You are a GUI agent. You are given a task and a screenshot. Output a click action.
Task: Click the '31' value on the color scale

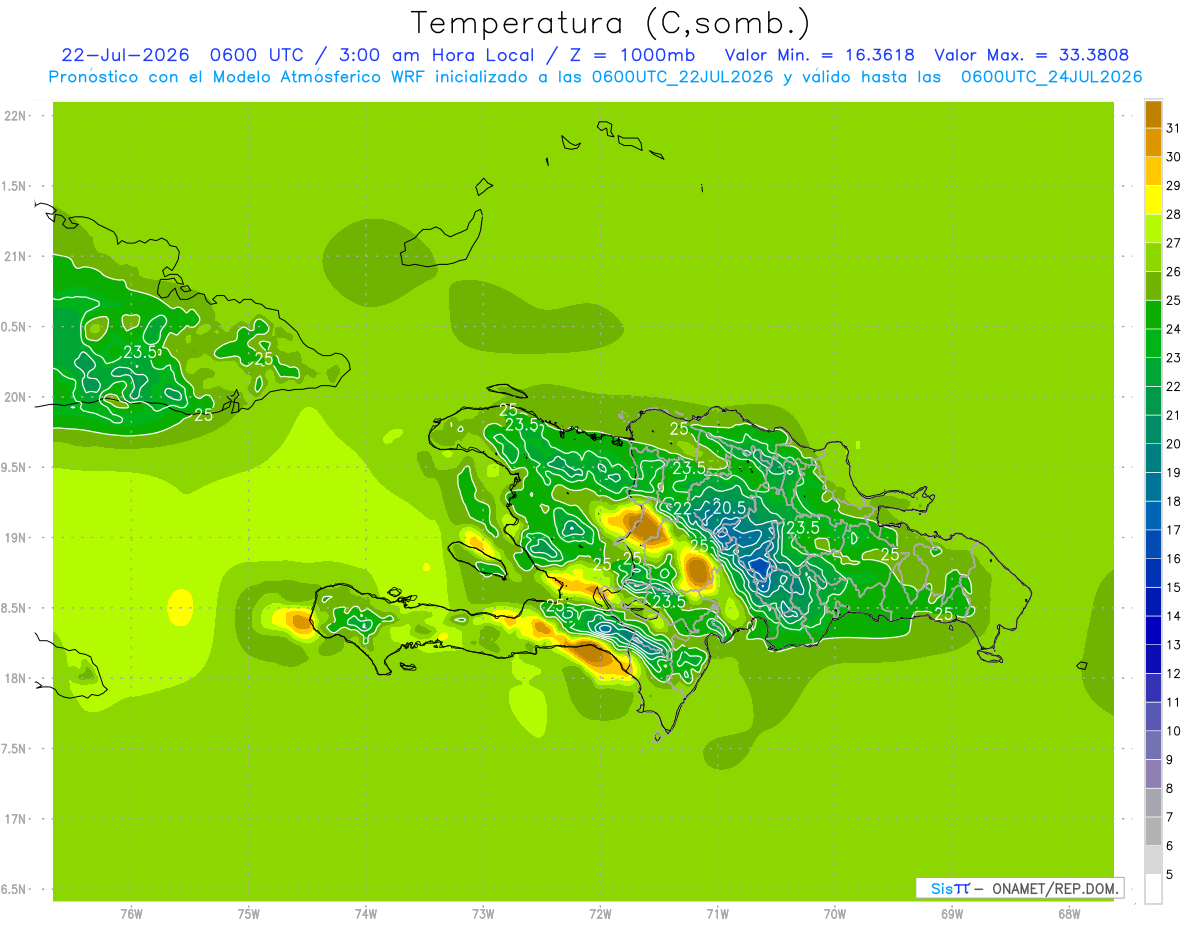click(1173, 128)
